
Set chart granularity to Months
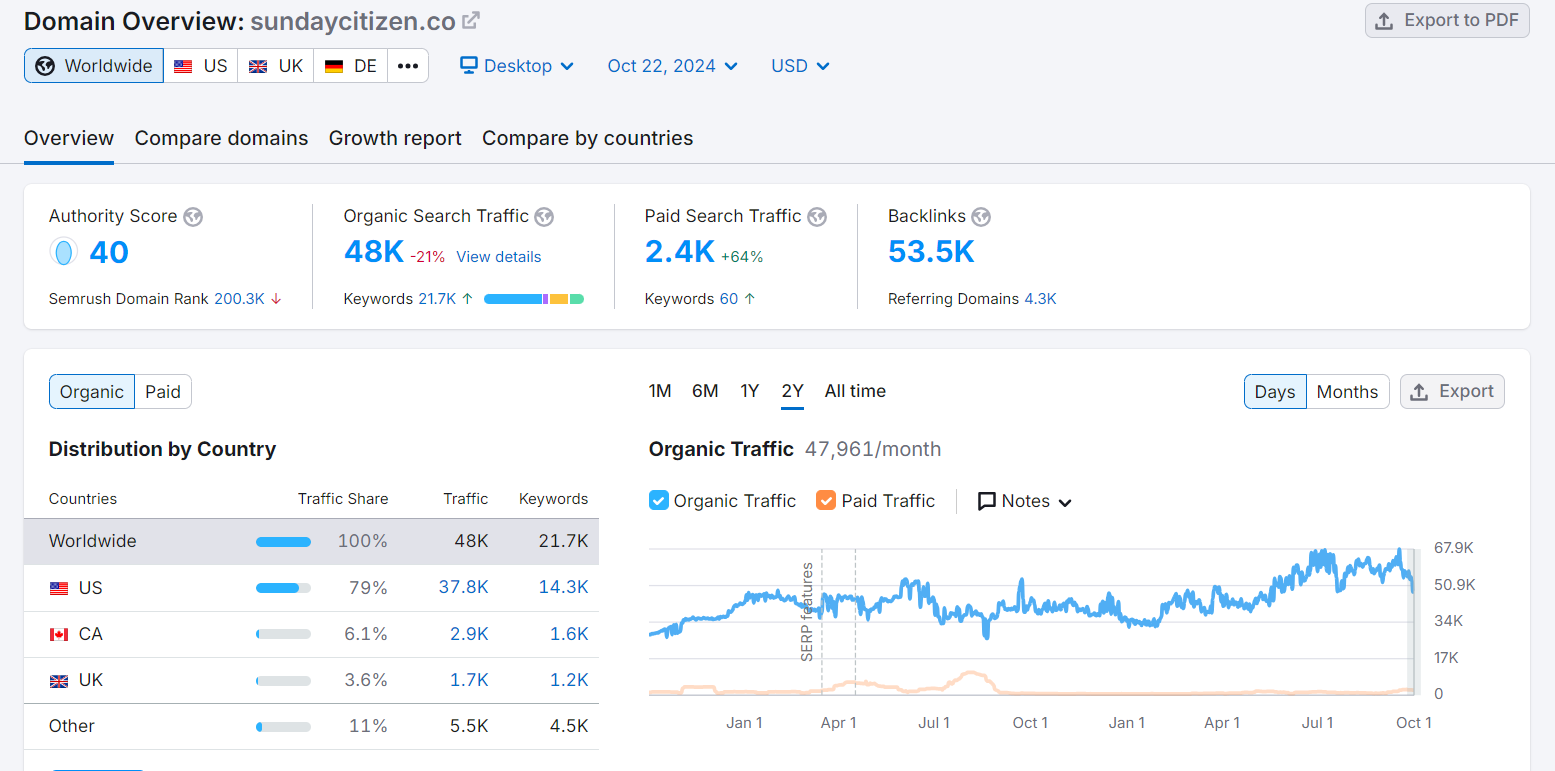coord(1347,392)
